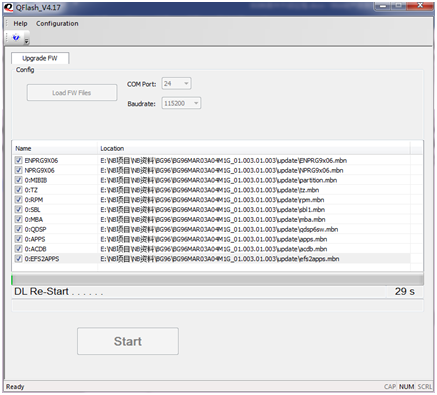Image resolution: width=437 pixels, height=395 pixels.
Task: Open the toolbar options dropdown arrow
Action: [27, 42]
